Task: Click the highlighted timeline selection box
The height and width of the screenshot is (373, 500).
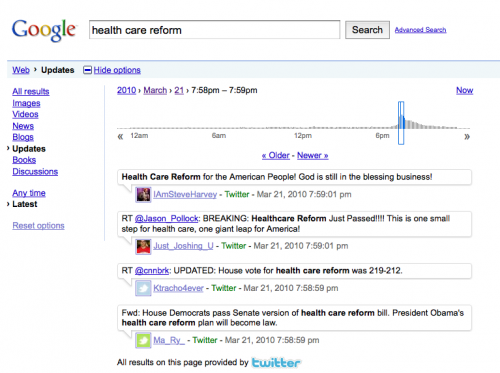Action: [401, 123]
